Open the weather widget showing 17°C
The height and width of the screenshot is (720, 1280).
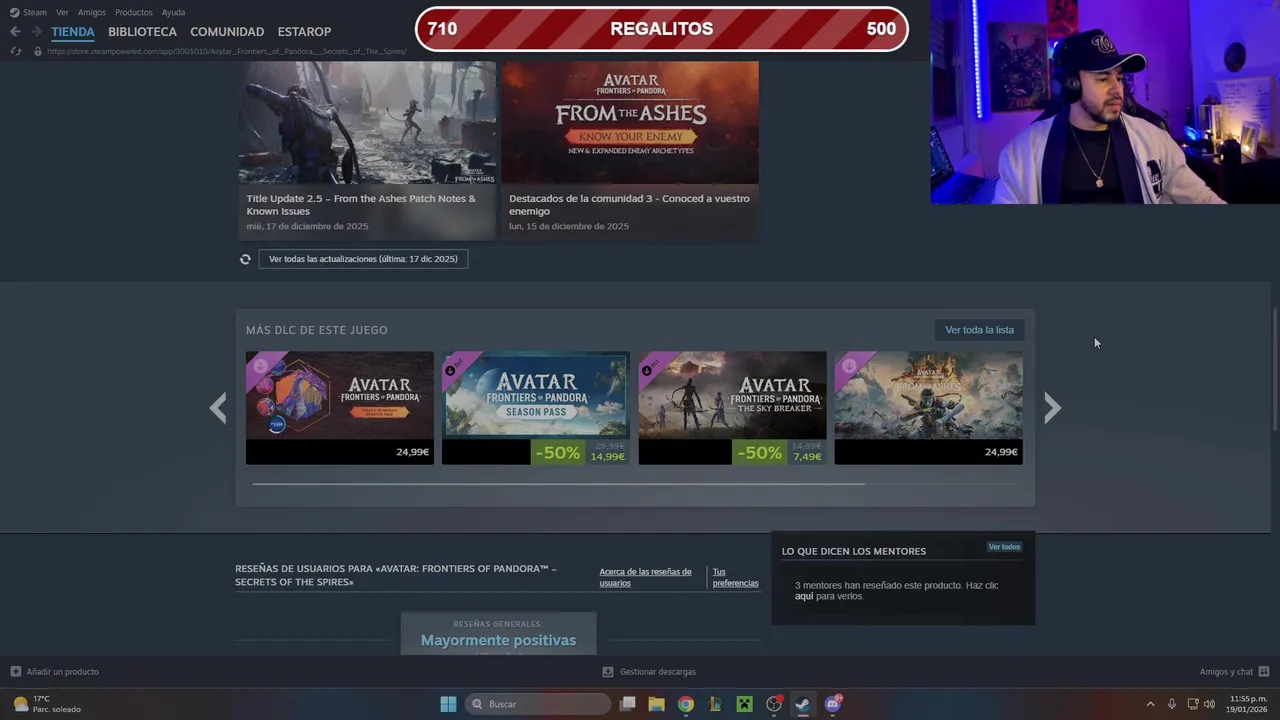click(x=47, y=704)
